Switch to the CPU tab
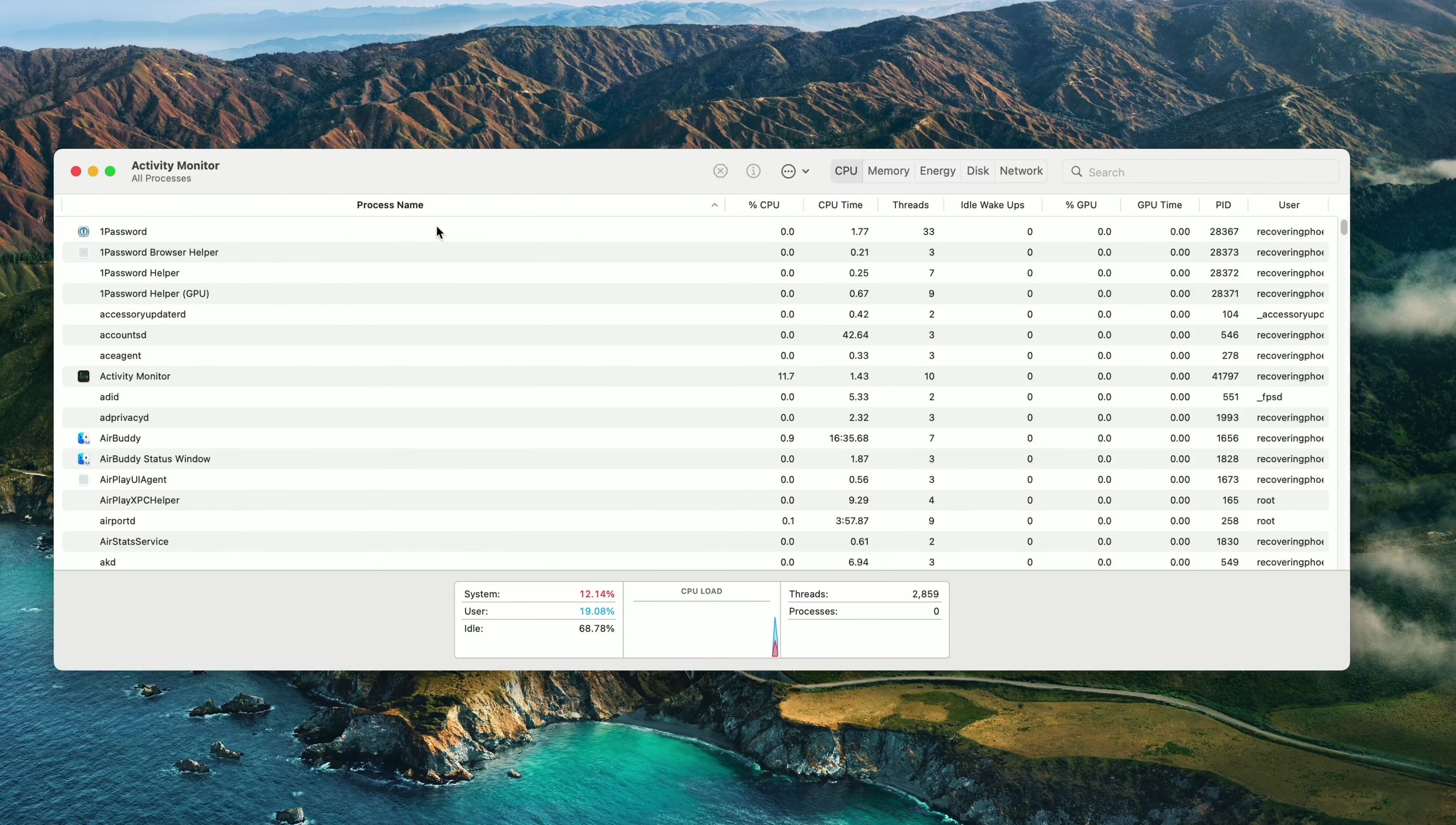 [x=846, y=171]
